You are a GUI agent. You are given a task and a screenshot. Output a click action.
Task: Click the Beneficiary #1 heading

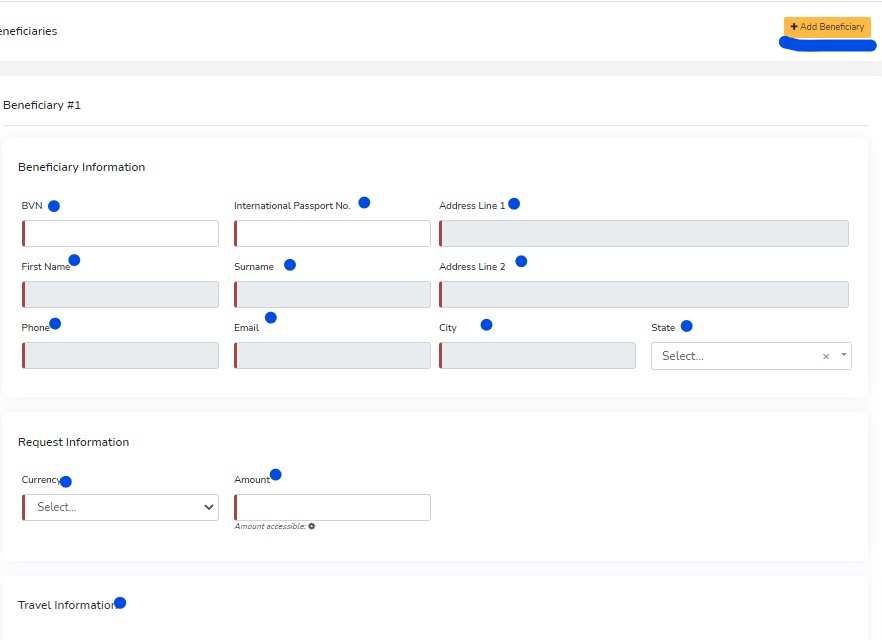pyautogui.click(x=42, y=105)
